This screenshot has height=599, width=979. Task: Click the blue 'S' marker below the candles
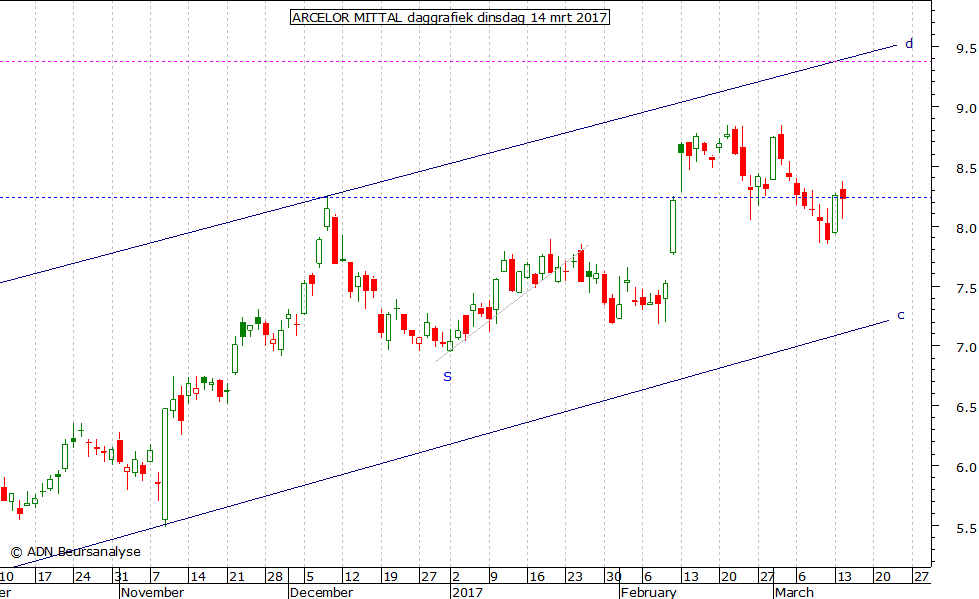[447, 377]
